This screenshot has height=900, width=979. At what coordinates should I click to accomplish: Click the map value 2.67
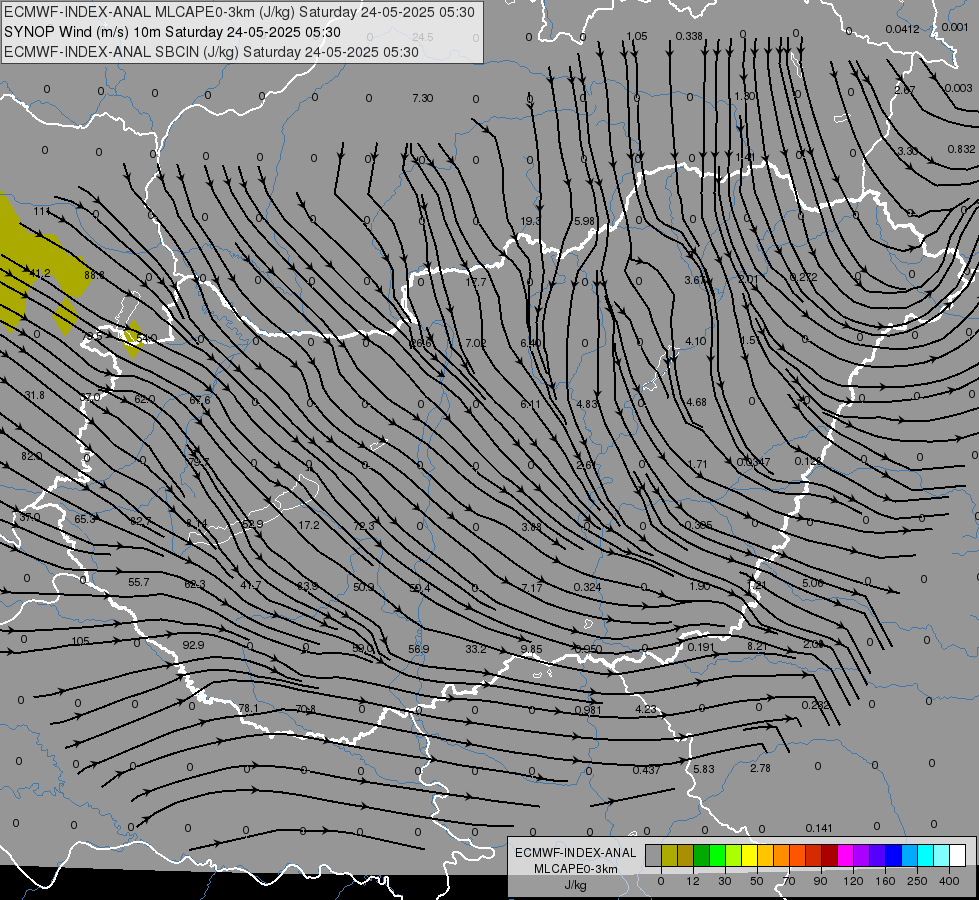coord(905,90)
